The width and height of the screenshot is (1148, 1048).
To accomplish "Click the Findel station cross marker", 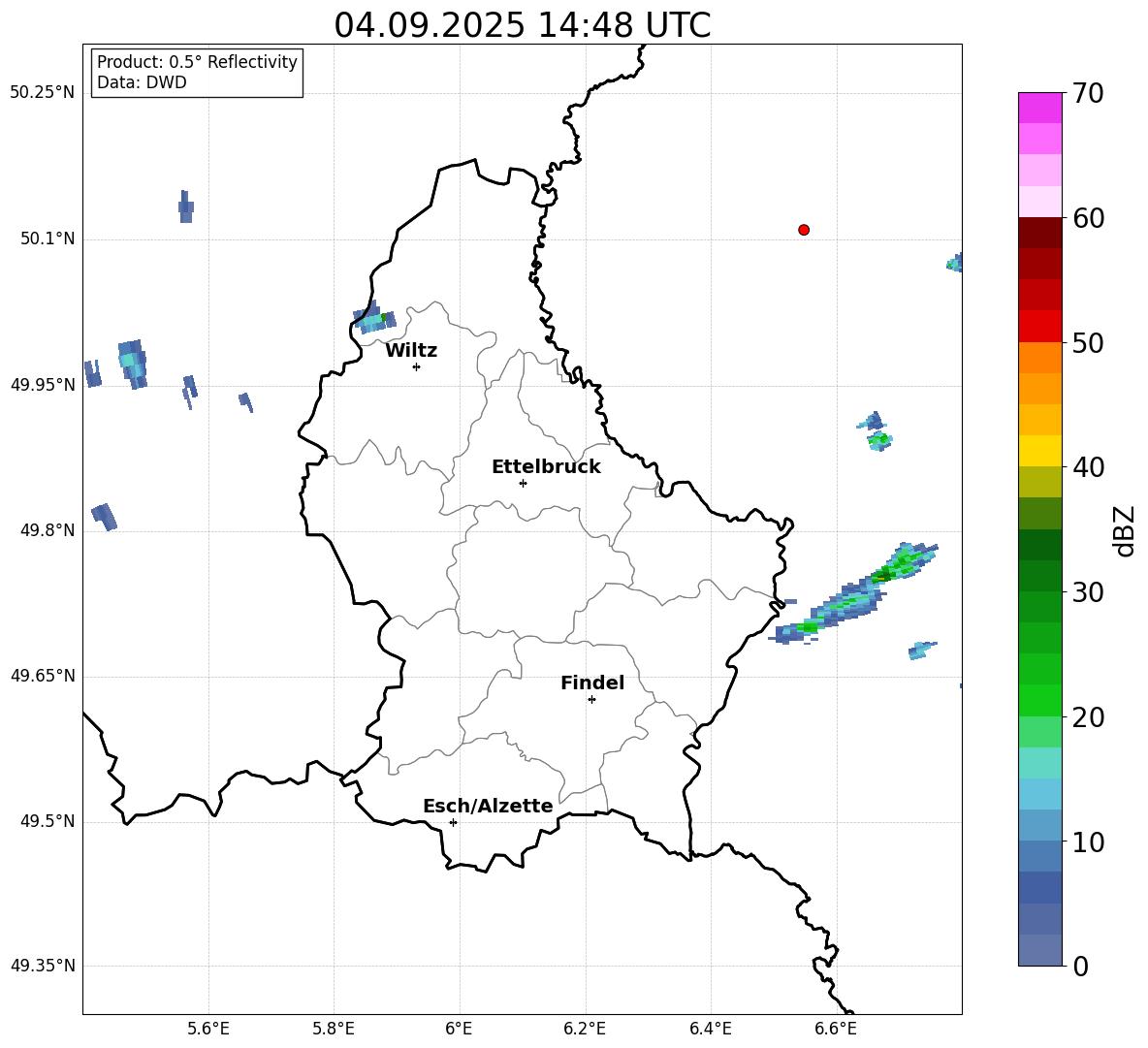I will tap(591, 700).
